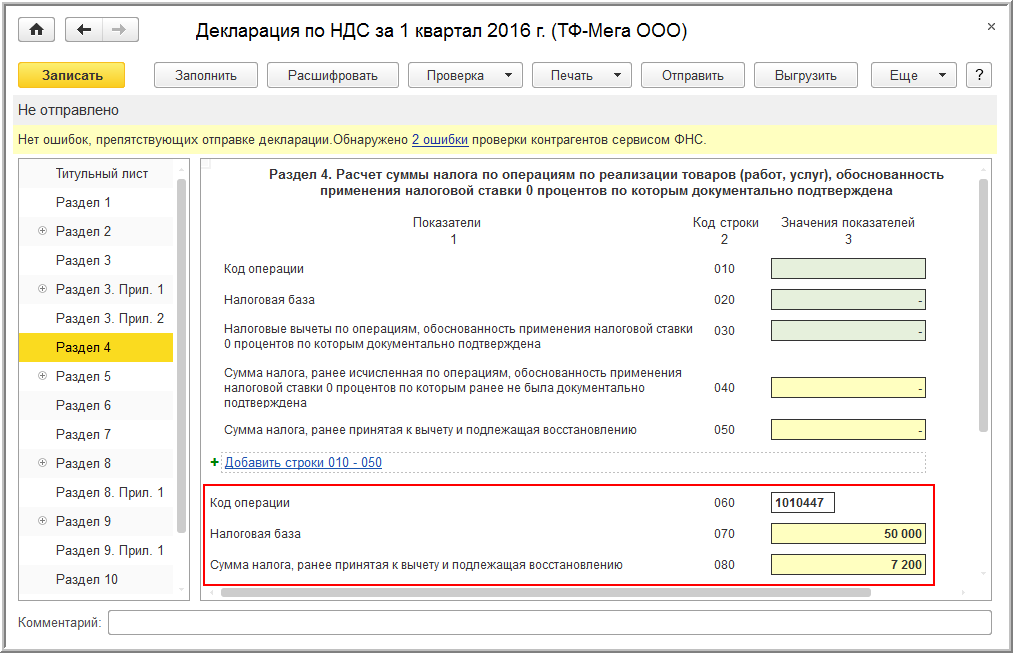Click the green plus icon to add rows
The image size is (1013, 653).
(214, 462)
